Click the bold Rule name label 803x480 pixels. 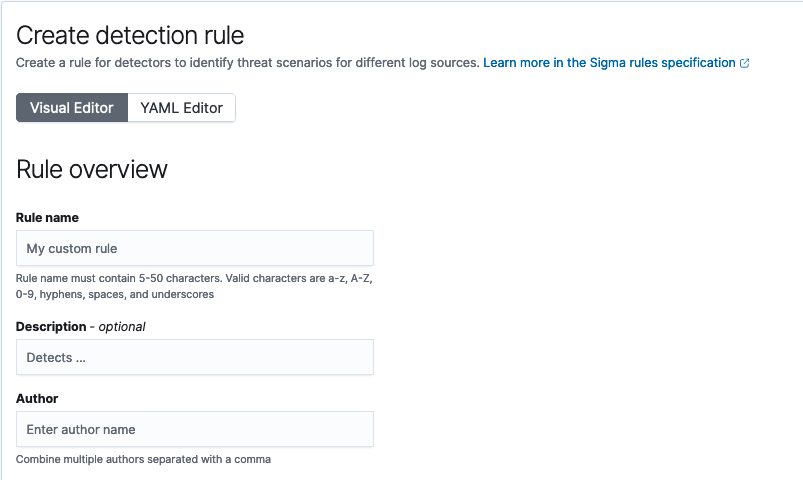click(47, 218)
